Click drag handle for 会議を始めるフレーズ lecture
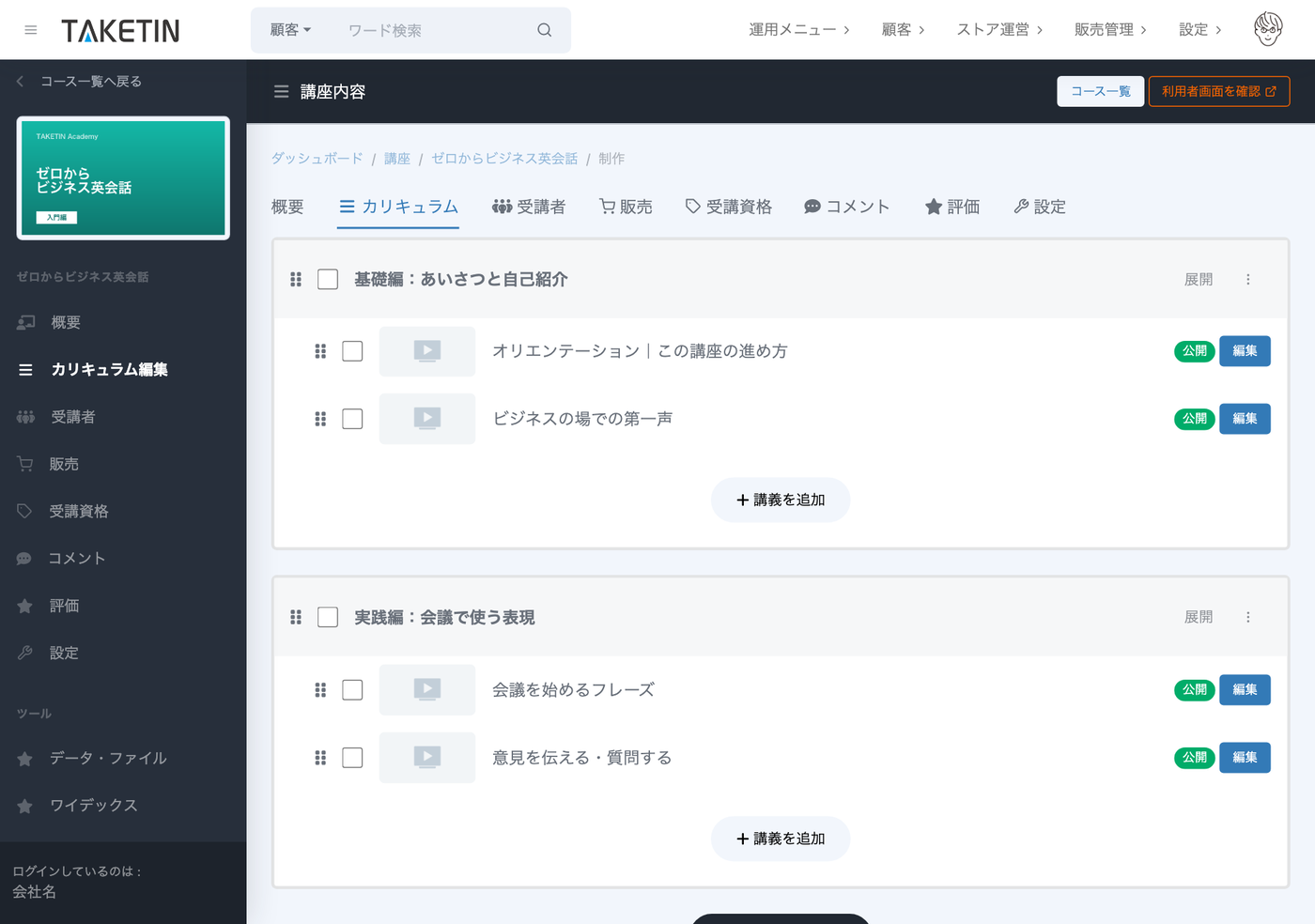1315x924 pixels. point(320,690)
